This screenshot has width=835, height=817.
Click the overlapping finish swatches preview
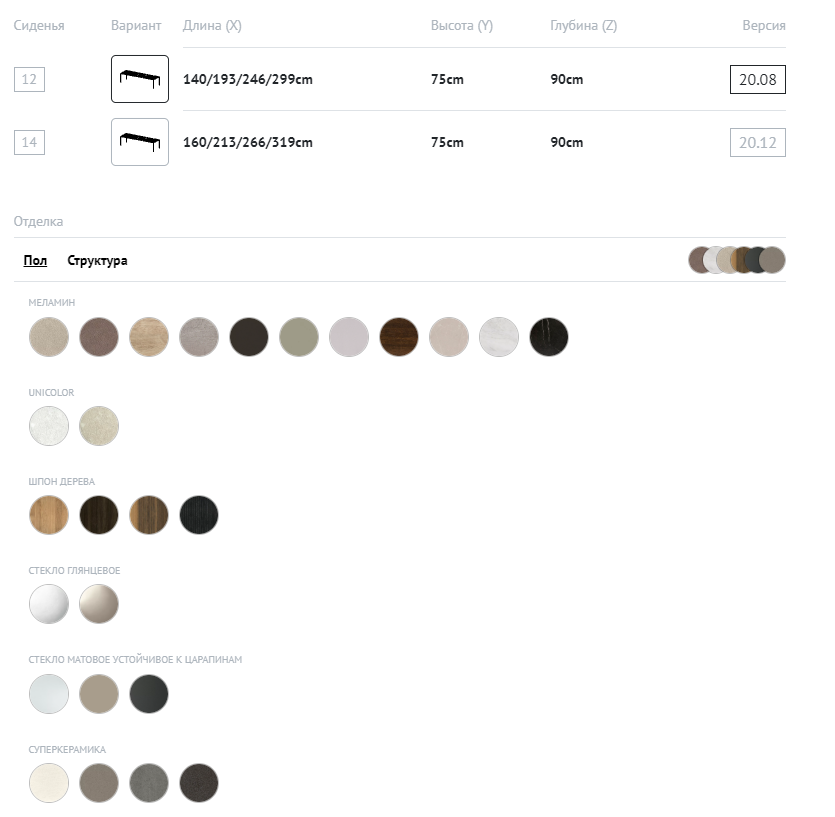[736, 260]
